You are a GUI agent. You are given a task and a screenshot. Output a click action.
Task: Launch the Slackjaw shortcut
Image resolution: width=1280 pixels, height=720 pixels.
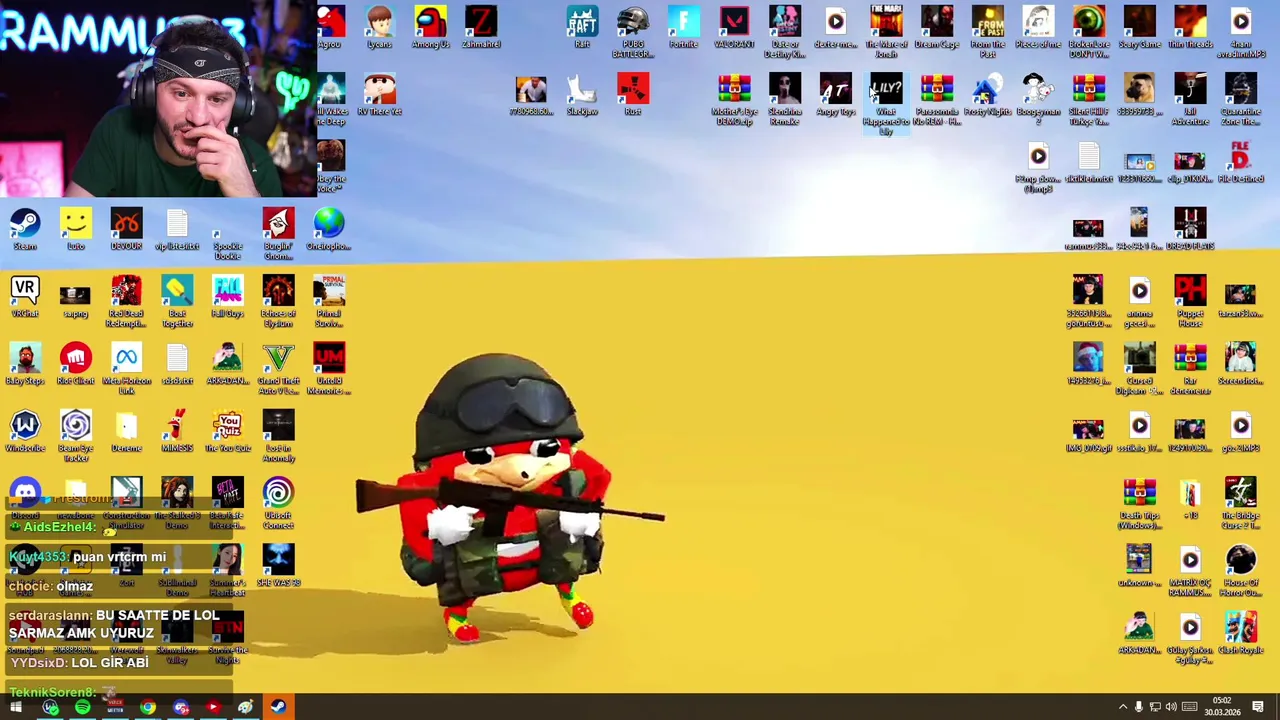tap(582, 94)
